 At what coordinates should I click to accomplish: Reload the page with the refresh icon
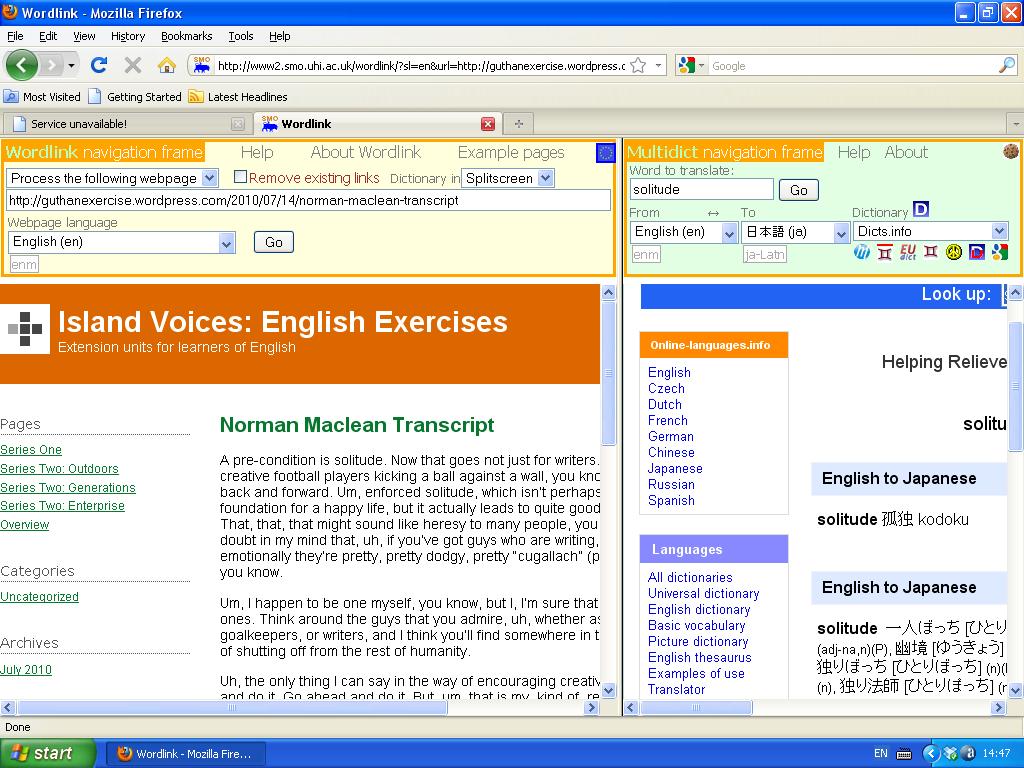point(98,66)
